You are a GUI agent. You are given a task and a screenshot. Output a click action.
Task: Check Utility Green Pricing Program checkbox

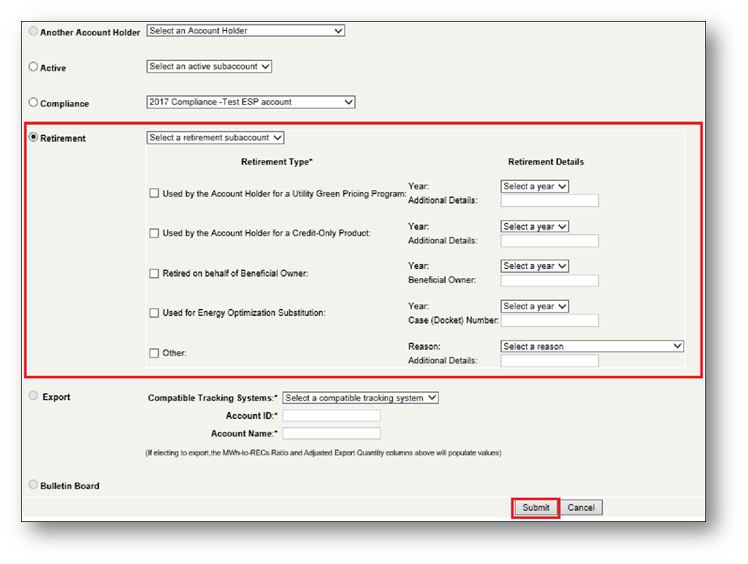point(154,193)
